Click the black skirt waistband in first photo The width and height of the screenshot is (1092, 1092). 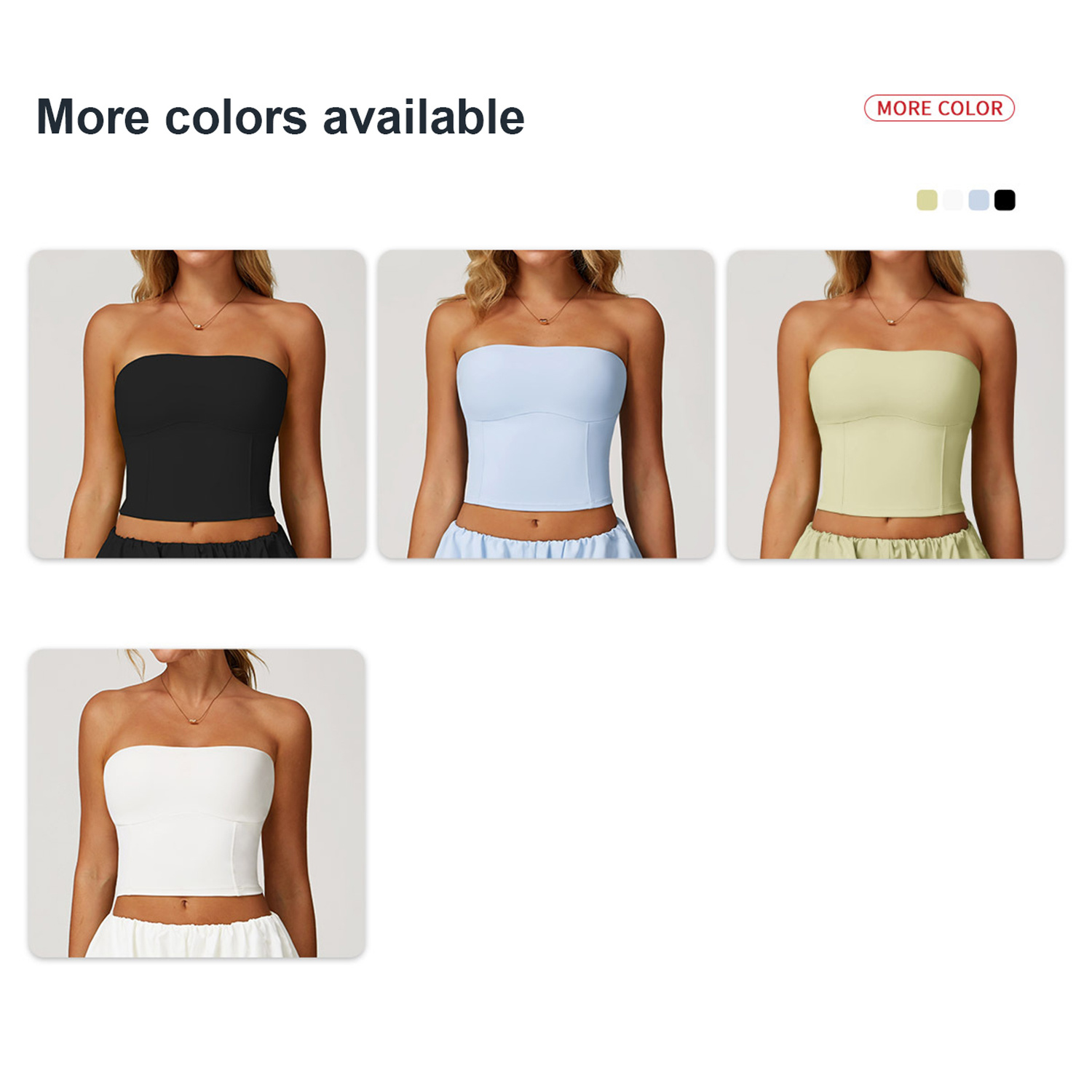click(197, 542)
